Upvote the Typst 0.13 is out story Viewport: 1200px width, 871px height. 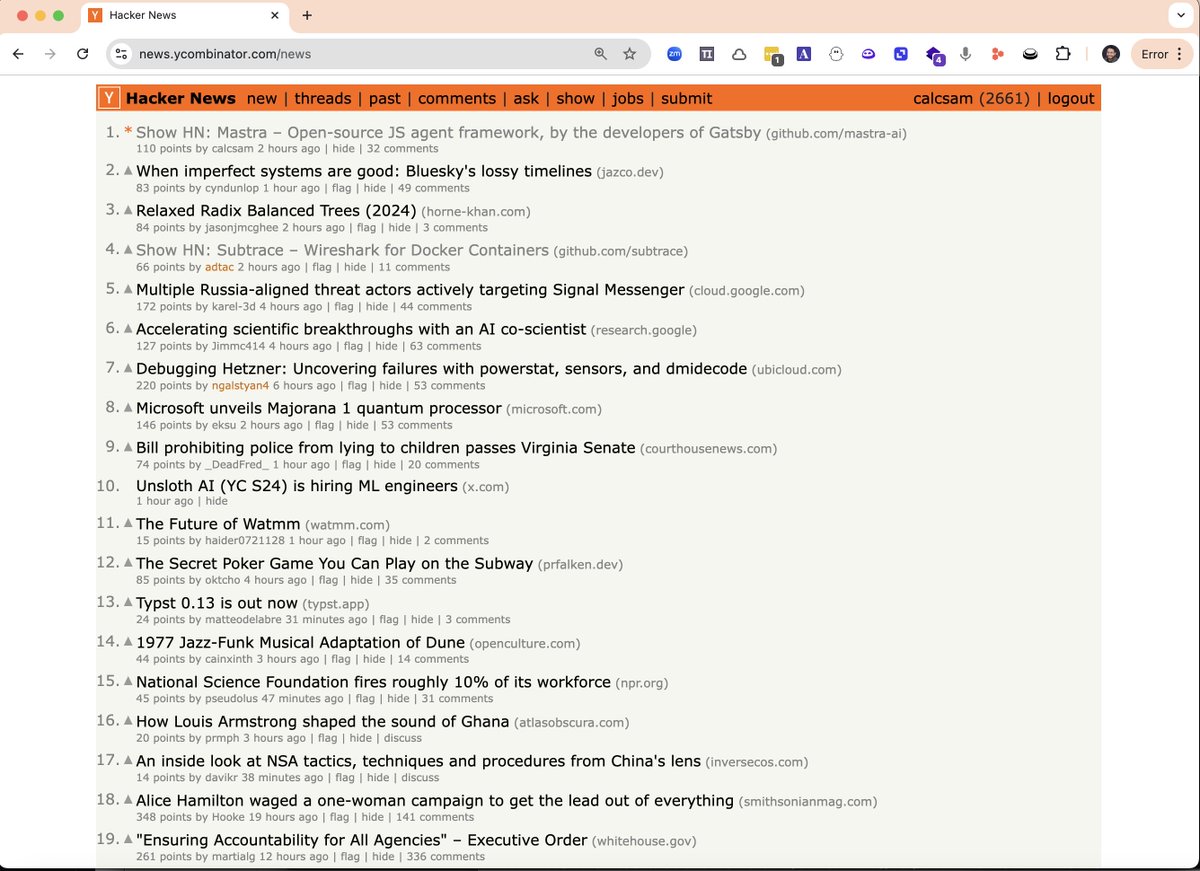click(x=128, y=604)
